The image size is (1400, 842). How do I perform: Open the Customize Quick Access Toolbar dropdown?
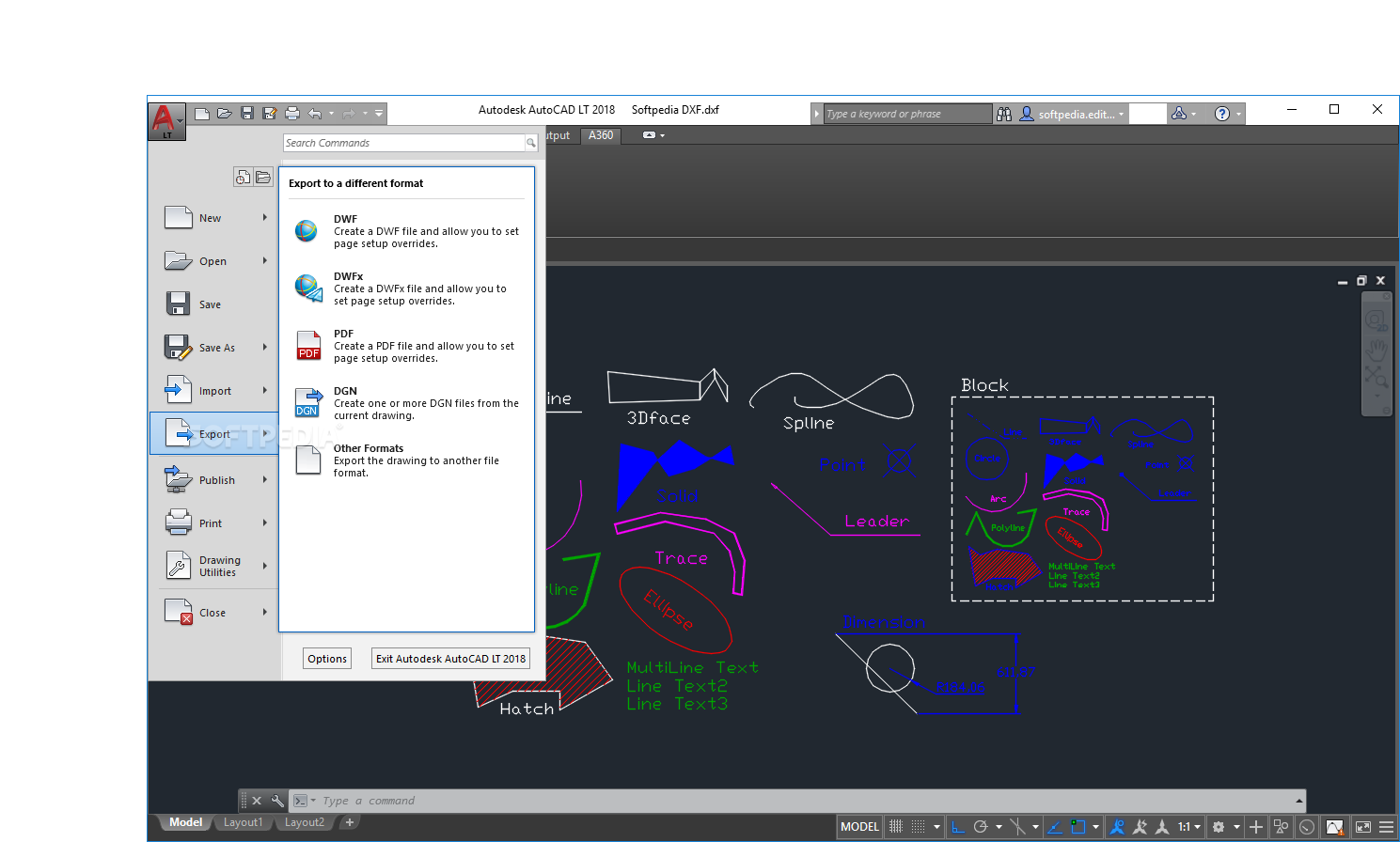(x=379, y=114)
